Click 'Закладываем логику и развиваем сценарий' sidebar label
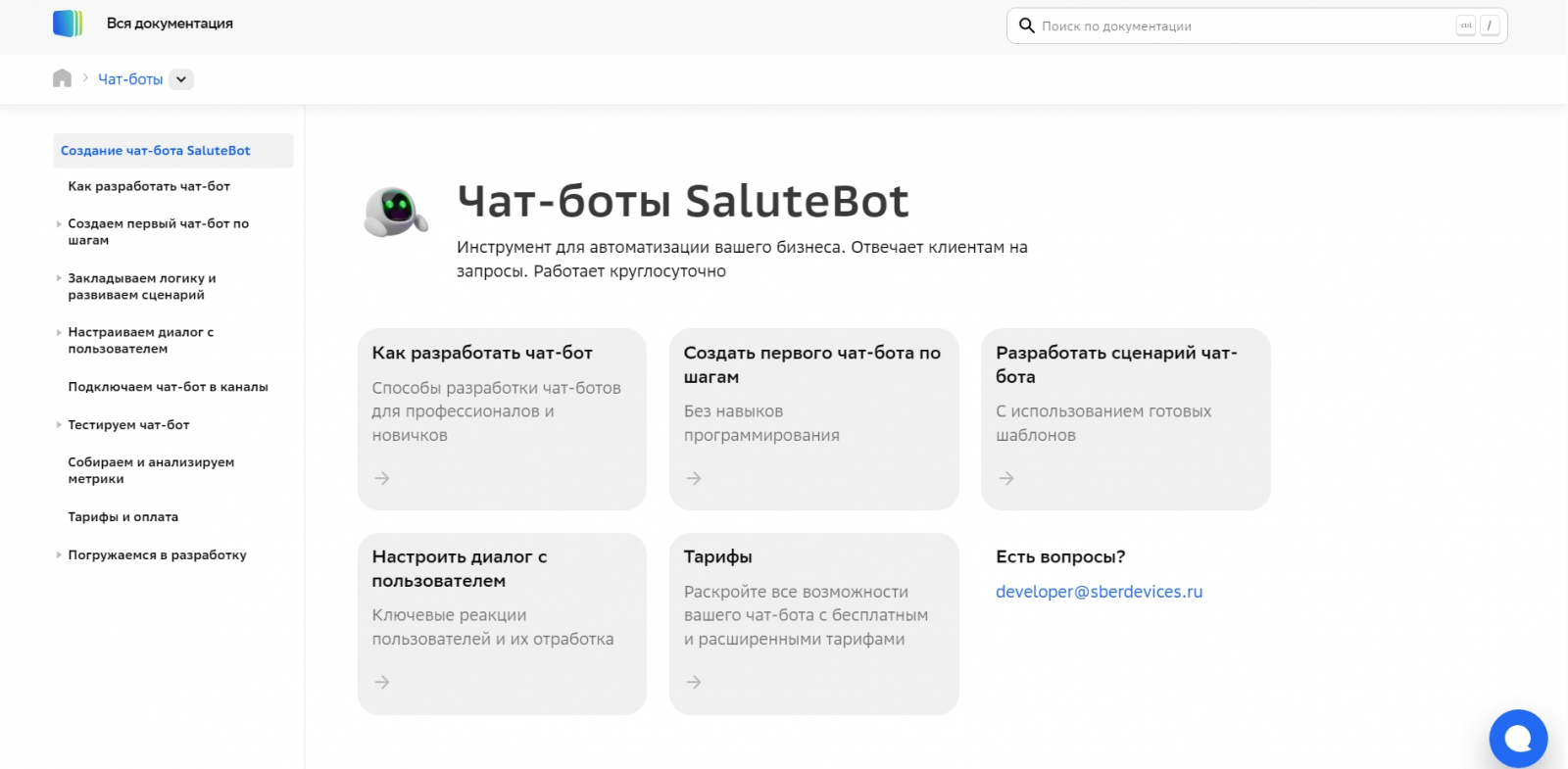 coord(141,286)
